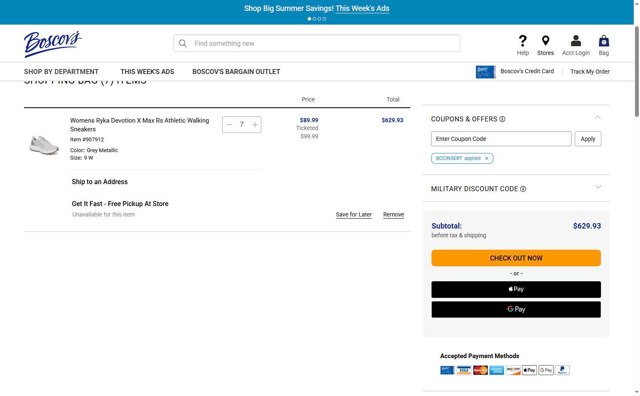Open the shopping Bag icon
This screenshot has height=396, width=640.
pyautogui.click(x=604, y=41)
